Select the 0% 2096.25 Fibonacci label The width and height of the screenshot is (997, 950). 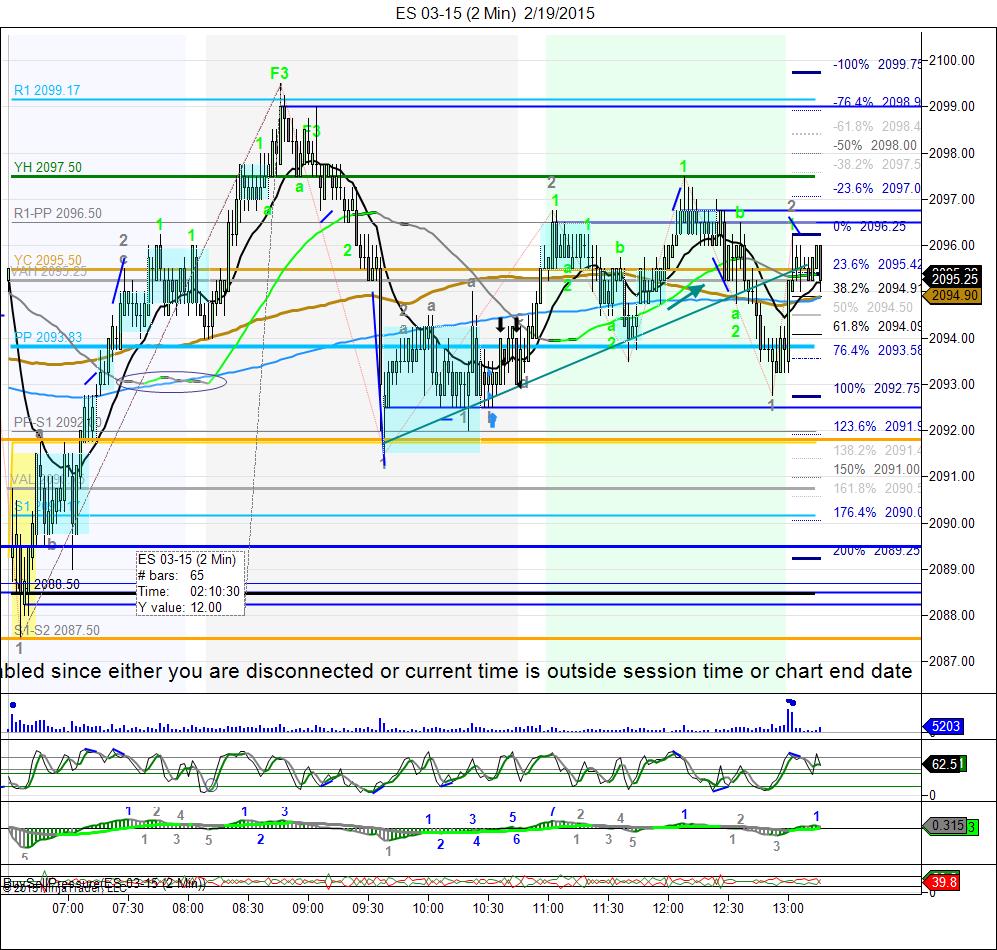[x=869, y=226]
